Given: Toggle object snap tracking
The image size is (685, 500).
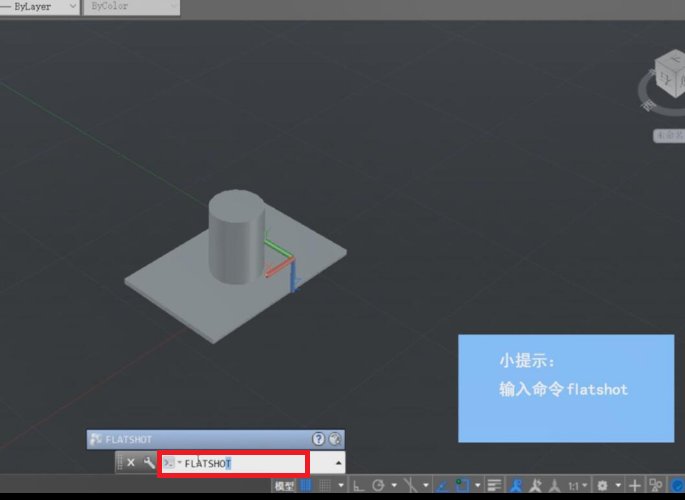Looking at the screenshot, I should 442,486.
